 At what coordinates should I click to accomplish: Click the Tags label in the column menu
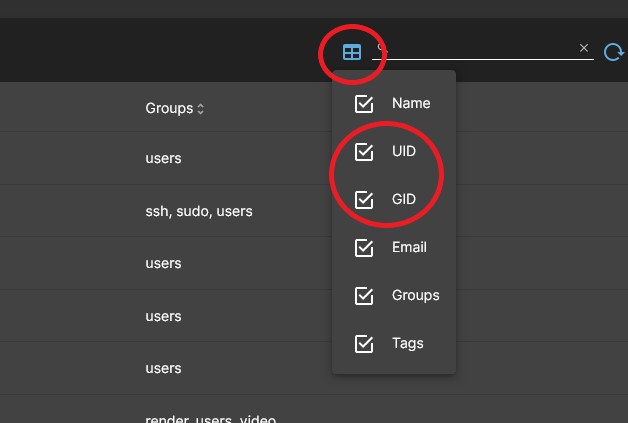click(x=407, y=343)
